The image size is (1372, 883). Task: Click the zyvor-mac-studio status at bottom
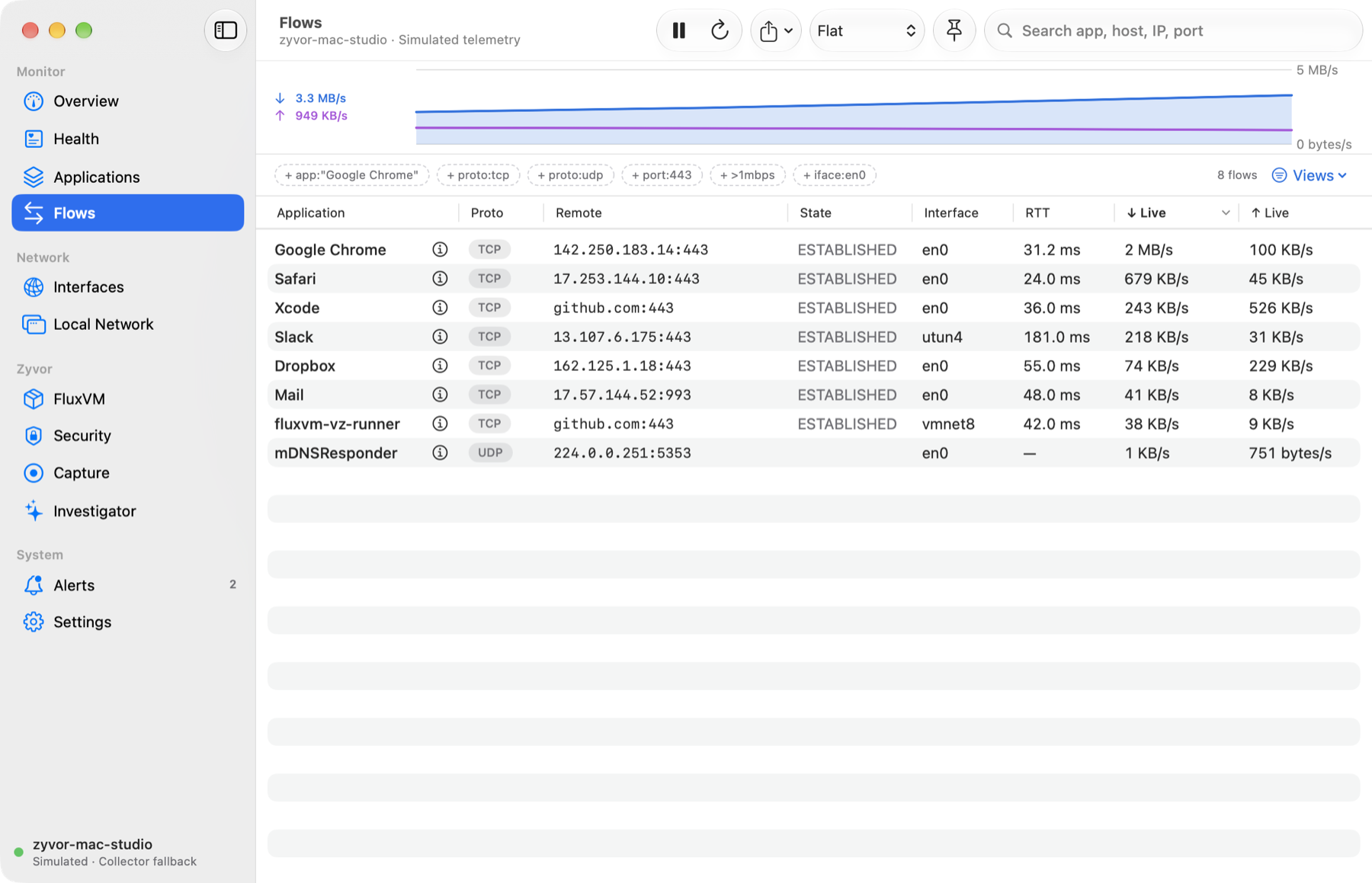pos(105,853)
